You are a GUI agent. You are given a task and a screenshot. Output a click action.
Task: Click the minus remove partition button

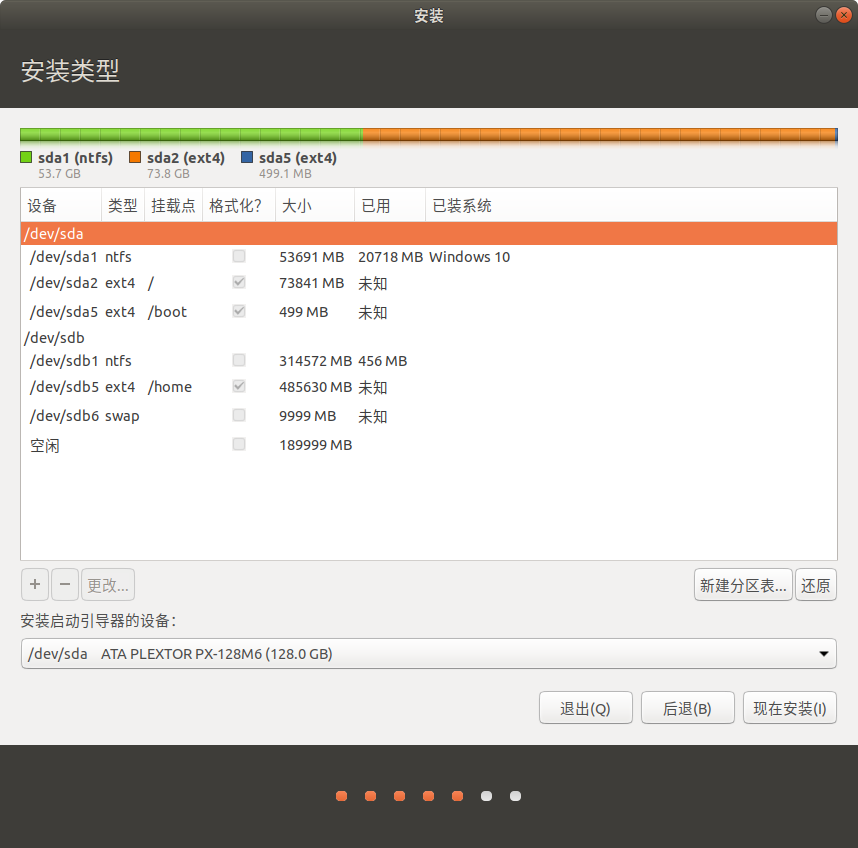pyautogui.click(x=65, y=584)
